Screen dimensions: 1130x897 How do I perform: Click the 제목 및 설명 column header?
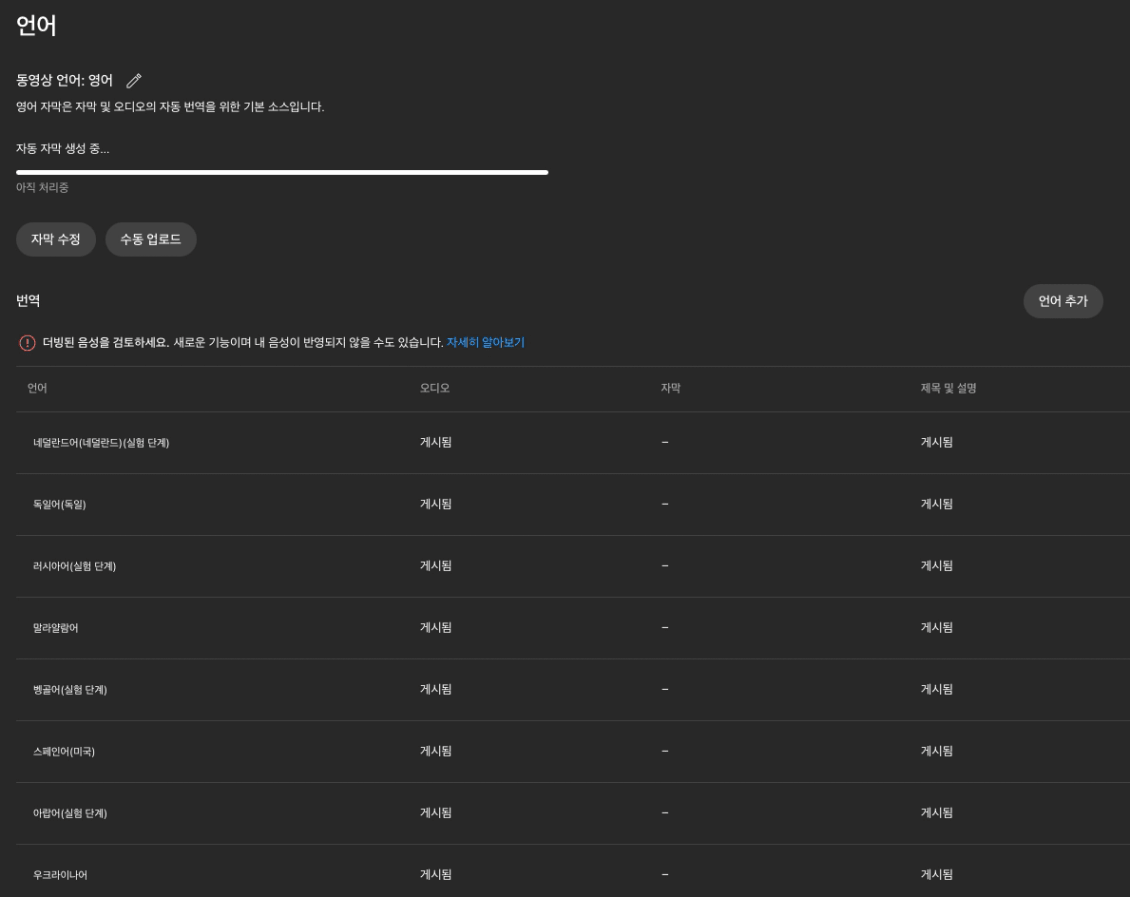pos(948,388)
